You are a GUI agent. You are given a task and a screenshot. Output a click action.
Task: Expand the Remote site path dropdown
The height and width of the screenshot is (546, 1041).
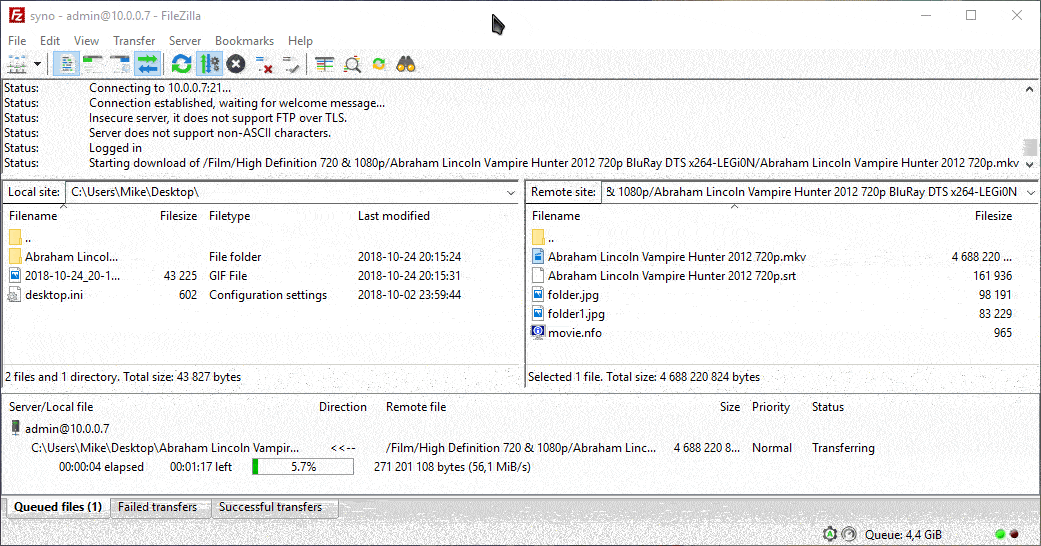coord(1031,193)
